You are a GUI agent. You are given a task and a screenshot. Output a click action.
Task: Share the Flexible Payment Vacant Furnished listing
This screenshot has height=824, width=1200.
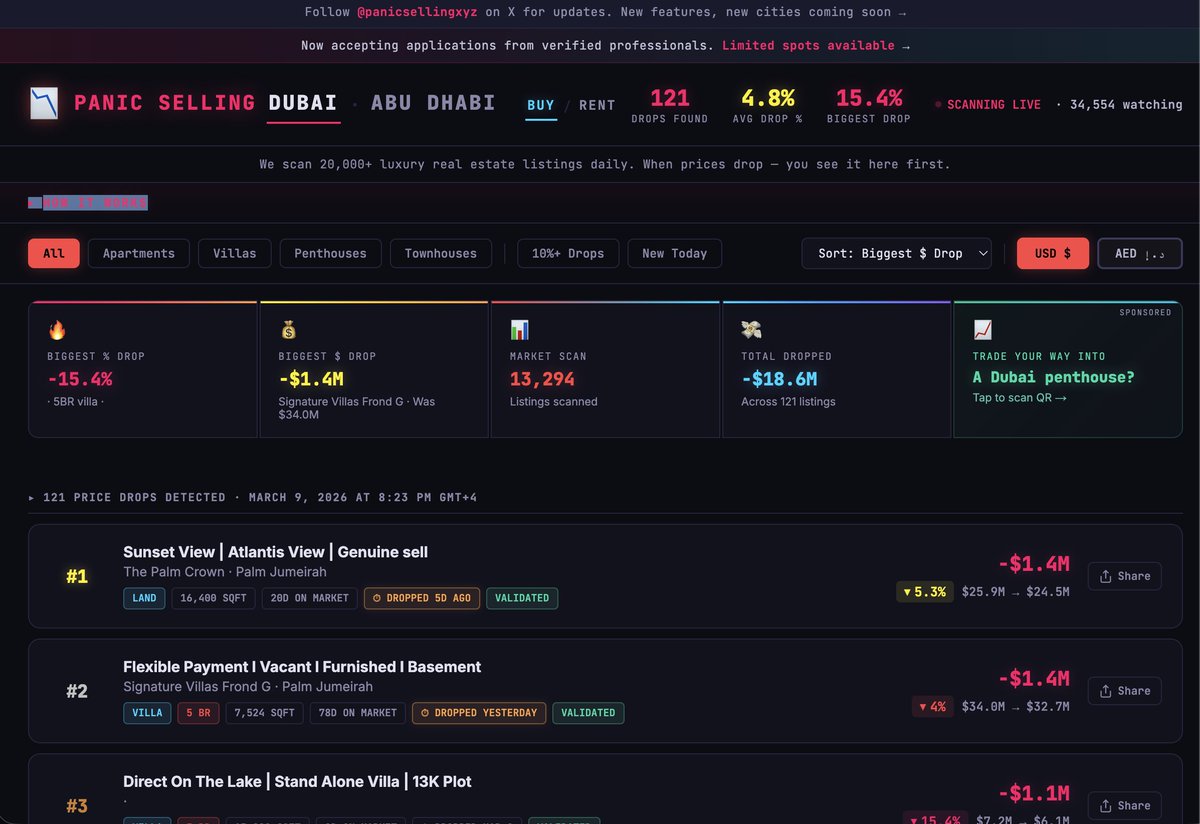click(1125, 691)
